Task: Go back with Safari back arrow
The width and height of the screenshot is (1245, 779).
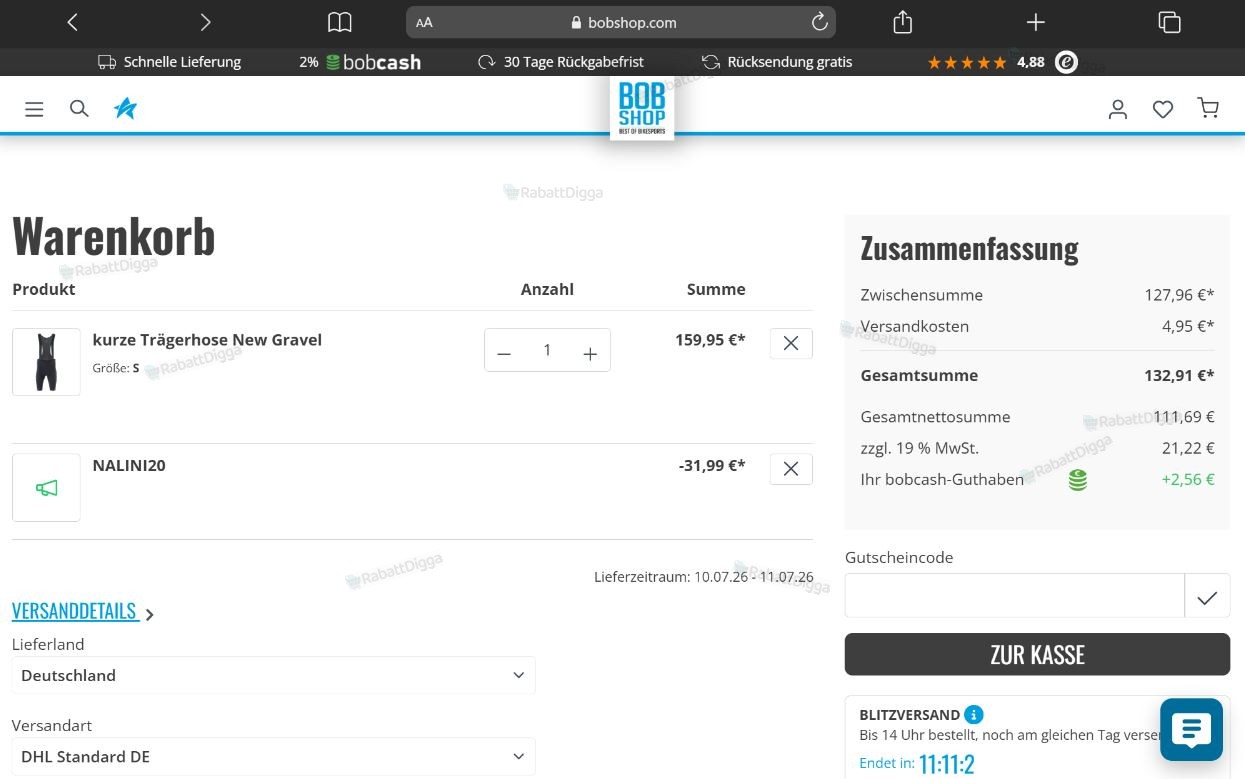Action: point(72,22)
